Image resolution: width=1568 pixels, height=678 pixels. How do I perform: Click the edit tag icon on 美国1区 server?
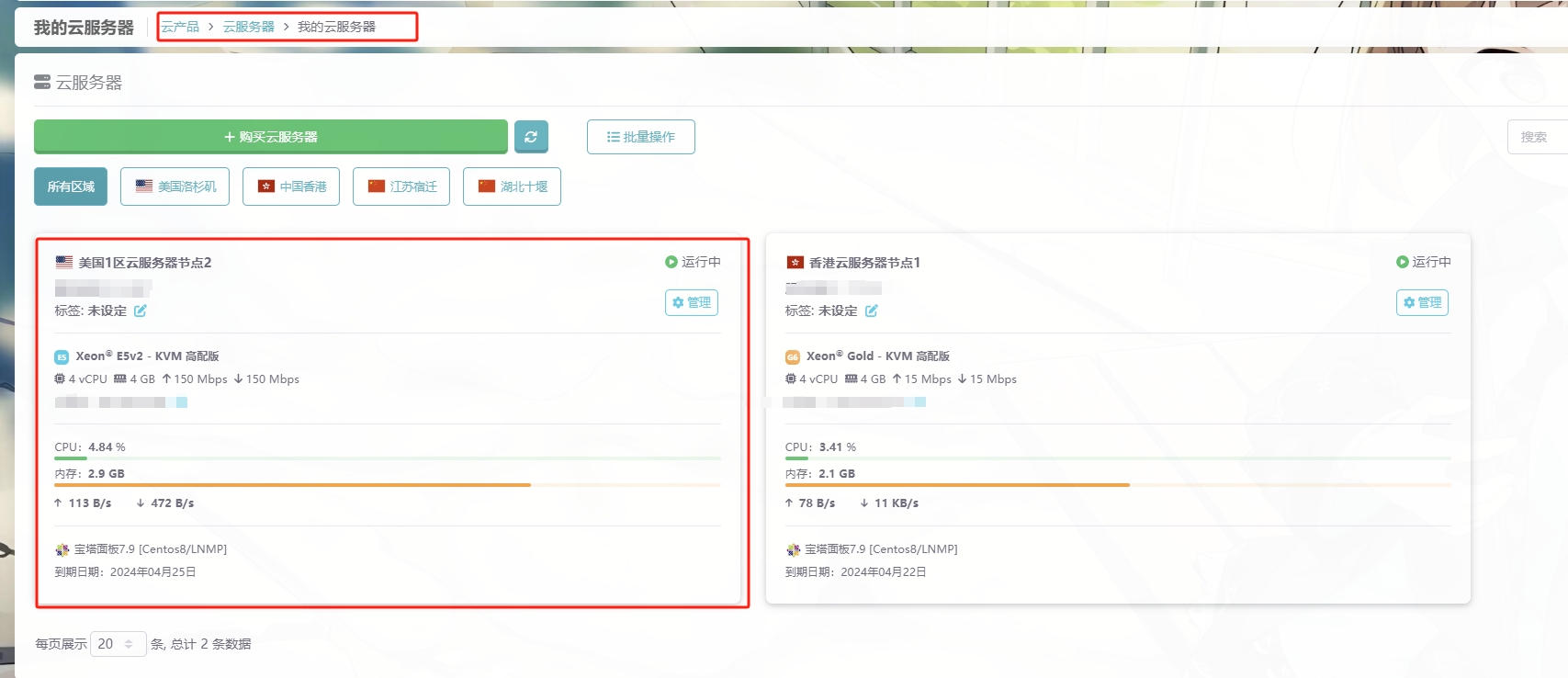click(x=141, y=311)
